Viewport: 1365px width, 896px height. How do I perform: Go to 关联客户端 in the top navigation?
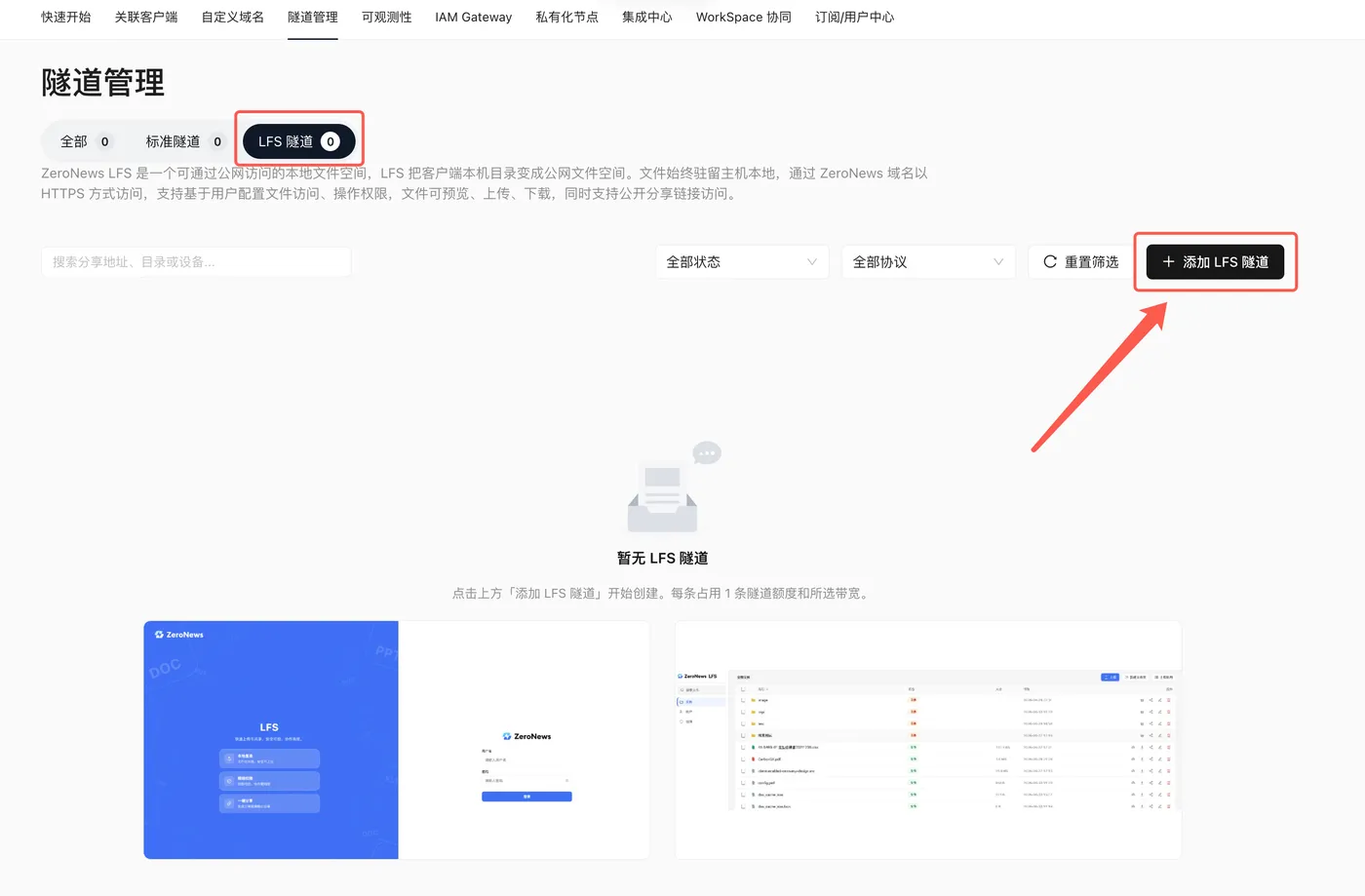(146, 17)
